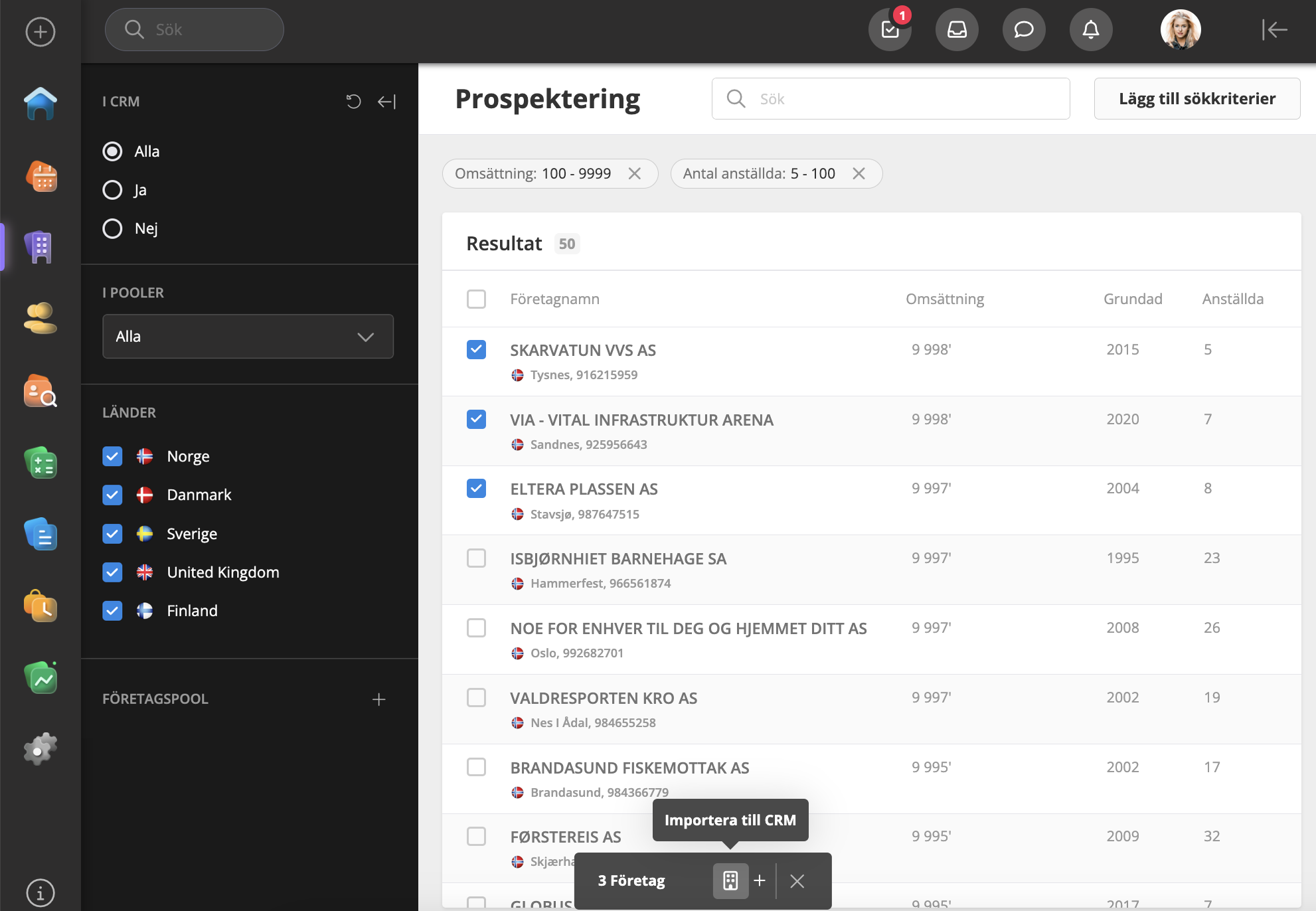Check the ISBJØRNHIET BARNEHAGE SA row checkbox
1316x911 pixels.
click(476, 558)
